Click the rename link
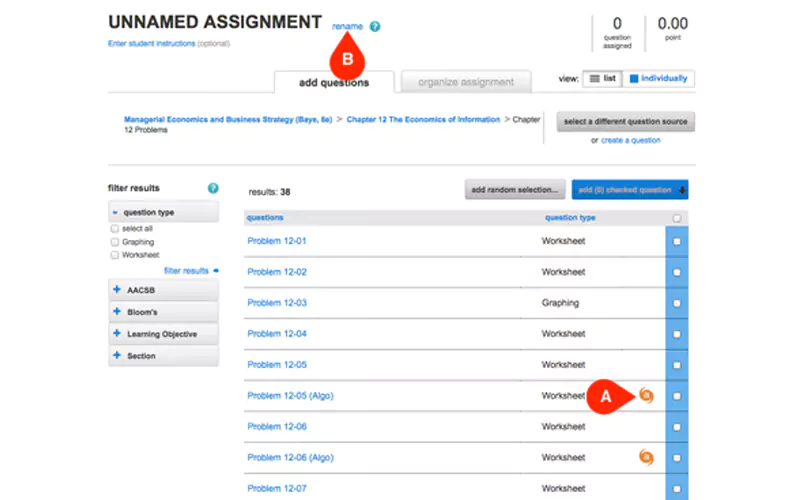 click(347, 26)
